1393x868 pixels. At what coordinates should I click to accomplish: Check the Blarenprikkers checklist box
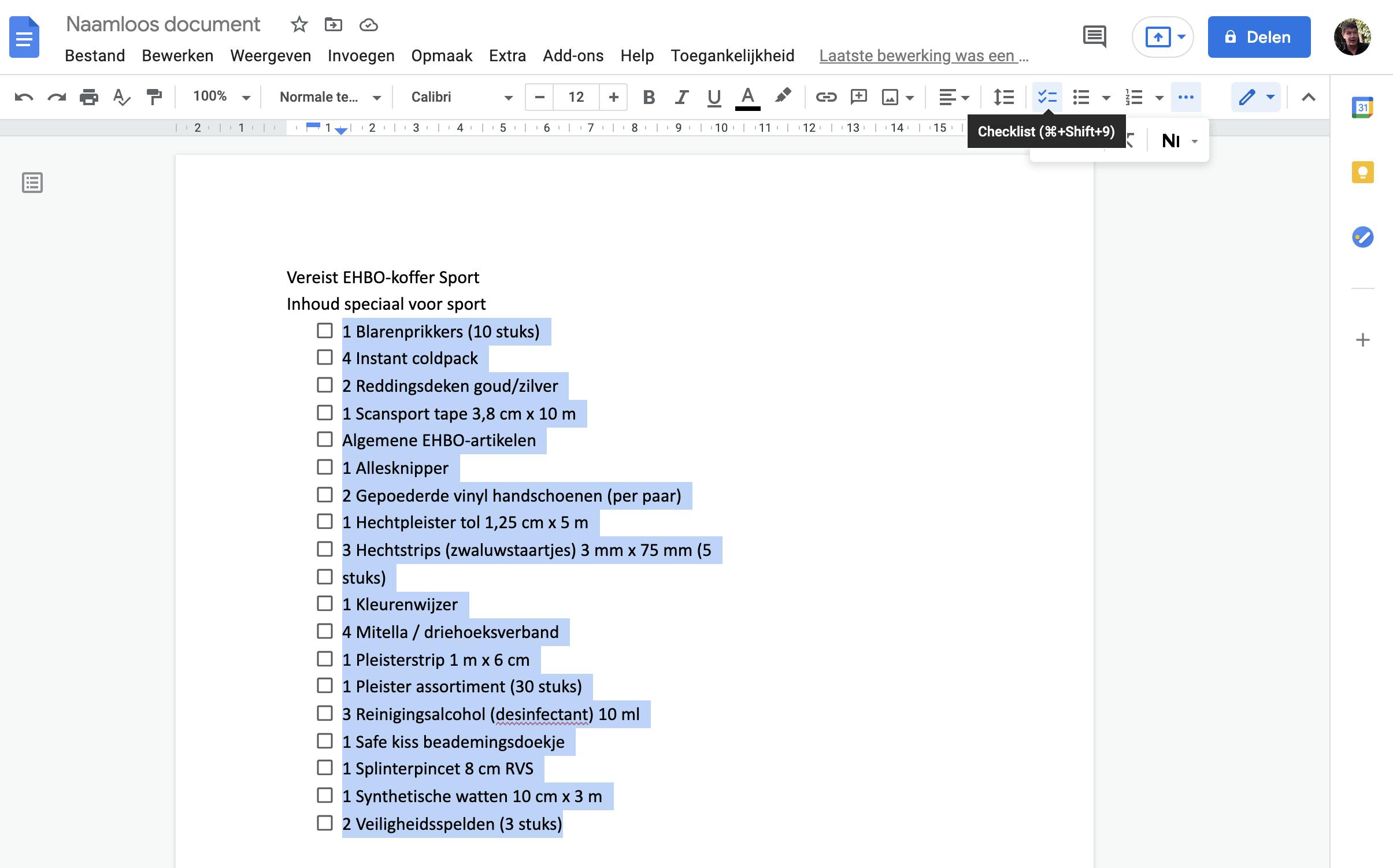click(x=325, y=331)
